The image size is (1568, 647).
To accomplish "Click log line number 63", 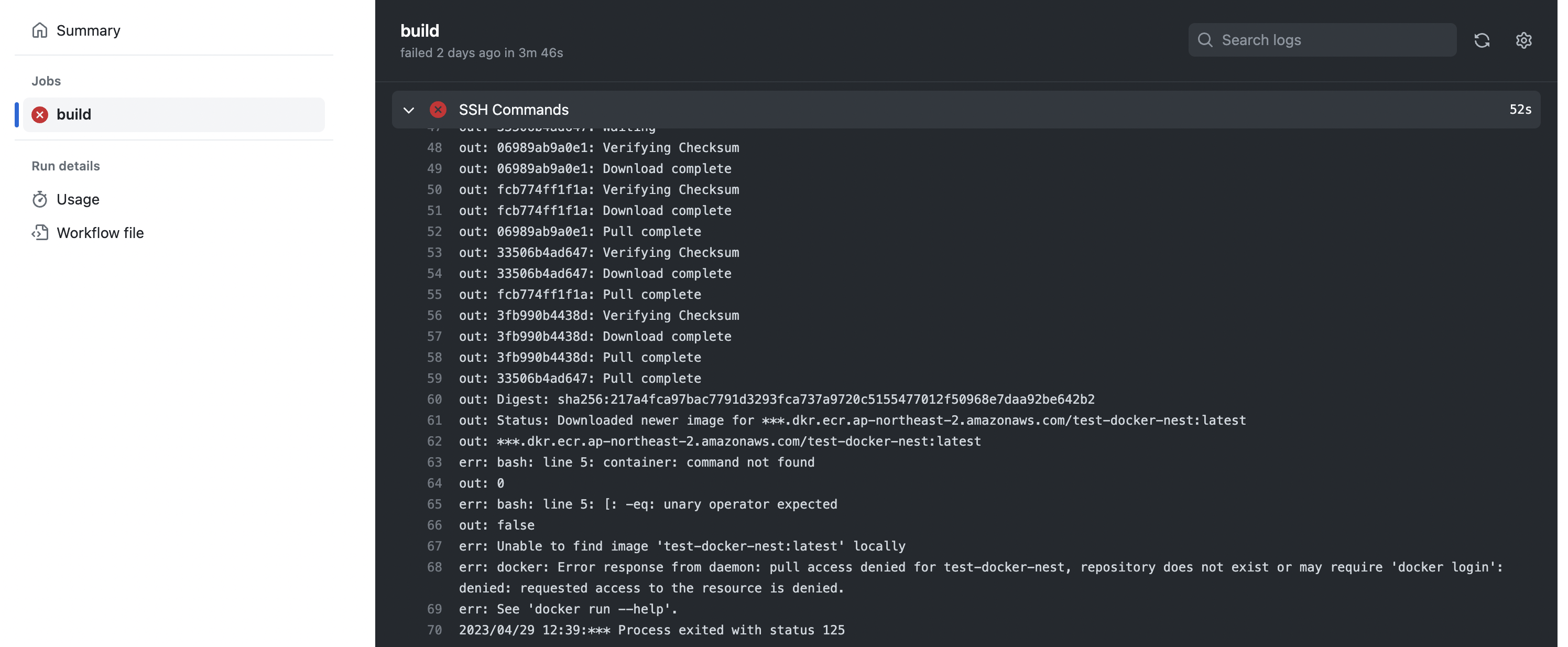I will point(434,462).
